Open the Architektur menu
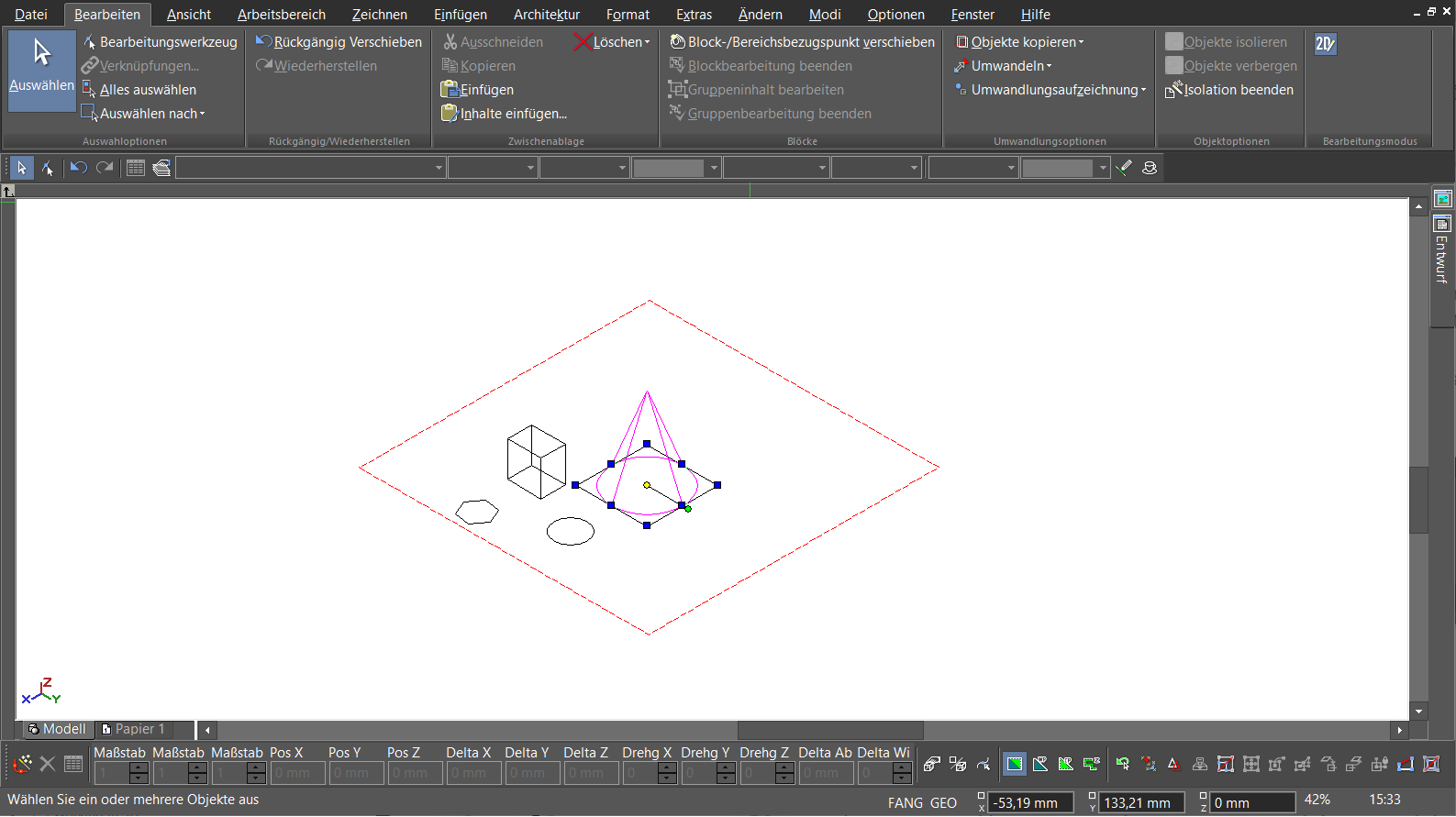The height and width of the screenshot is (817, 1456). (x=547, y=15)
